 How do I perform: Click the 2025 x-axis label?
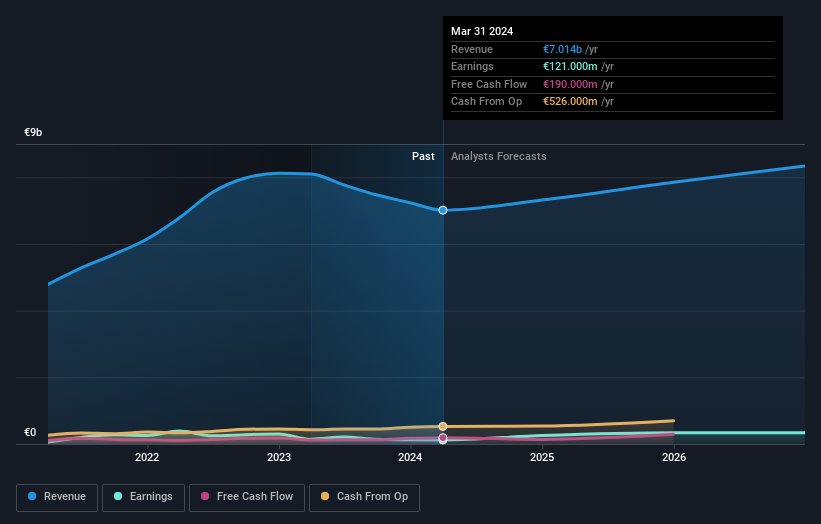click(542, 458)
